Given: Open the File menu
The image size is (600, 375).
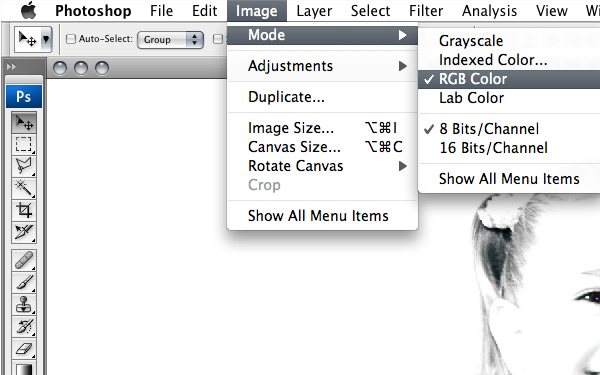Looking at the screenshot, I should click(161, 11).
